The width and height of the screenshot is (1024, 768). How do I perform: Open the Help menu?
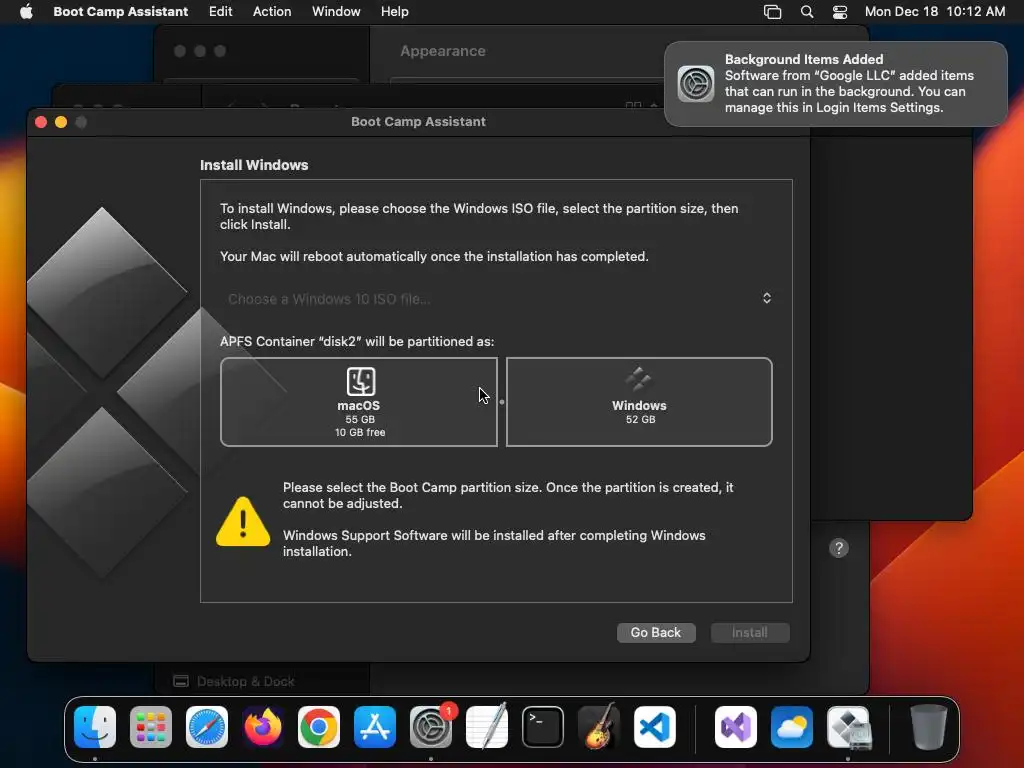point(395,11)
